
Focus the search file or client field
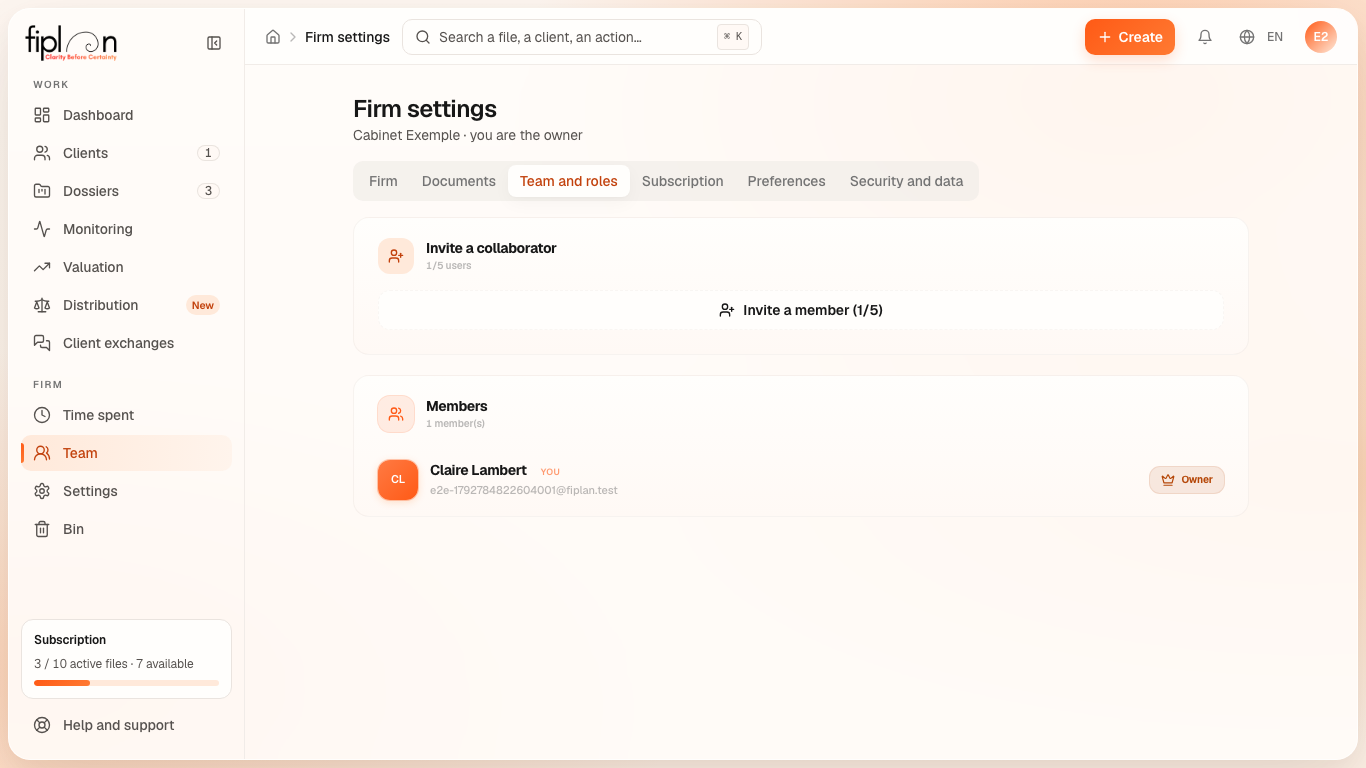pos(582,37)
